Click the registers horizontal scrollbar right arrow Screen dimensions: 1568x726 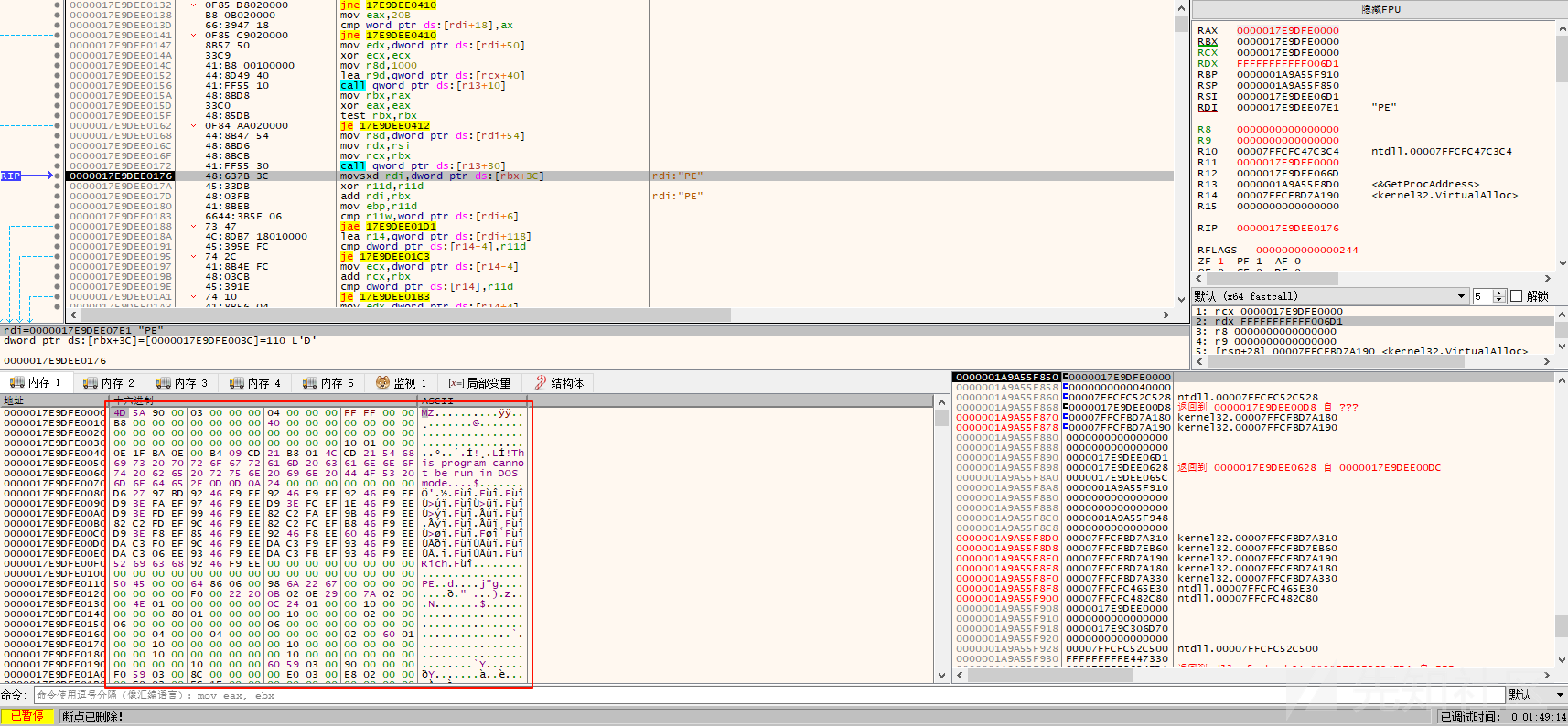(1548, 278)
